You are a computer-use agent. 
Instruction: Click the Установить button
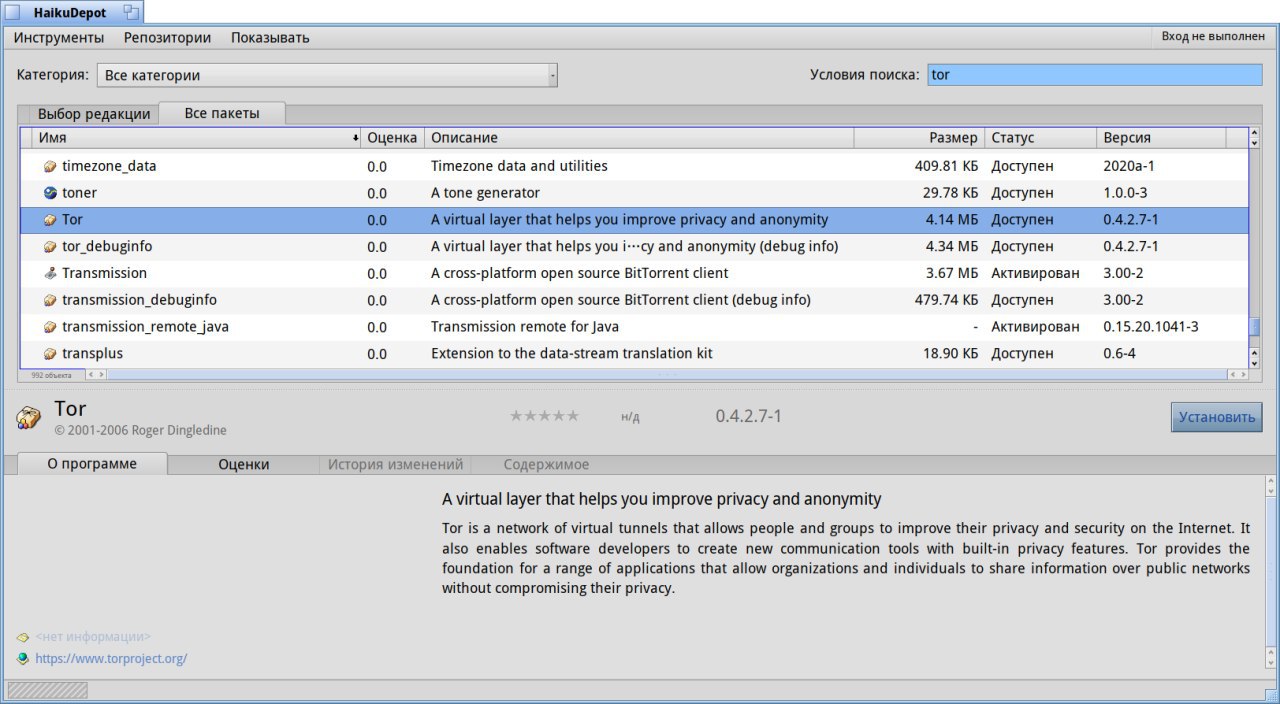point(1217,417)
